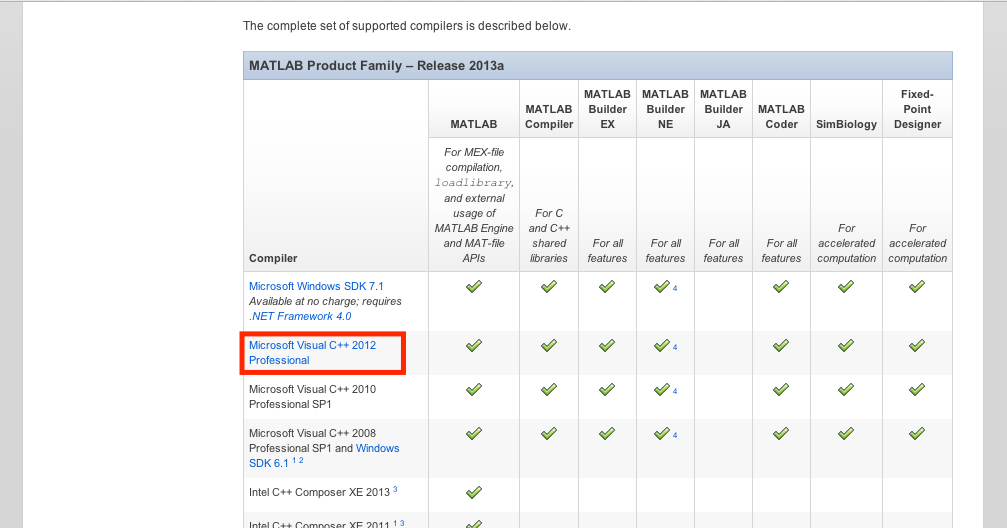Click the 'MATLAB Builder EX' column header

coord(607,109)
